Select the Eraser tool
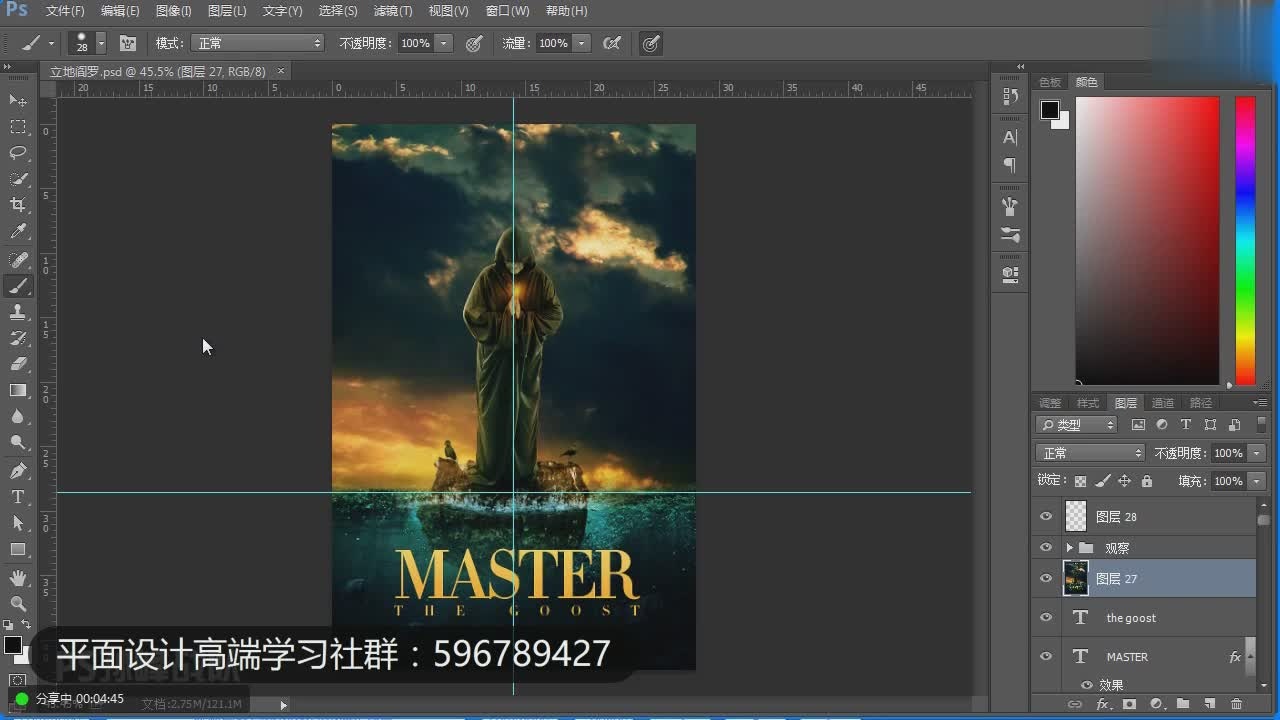 point(18,364)
